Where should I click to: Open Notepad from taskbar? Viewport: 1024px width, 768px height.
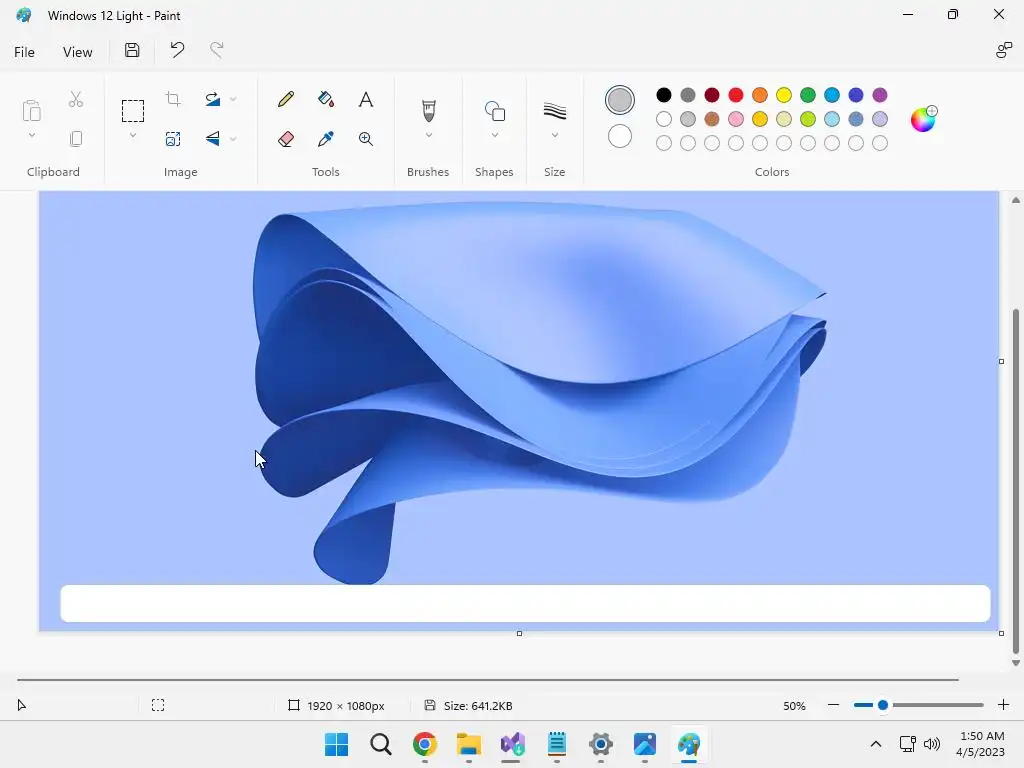pyautogui.click(x=556, y=744)
